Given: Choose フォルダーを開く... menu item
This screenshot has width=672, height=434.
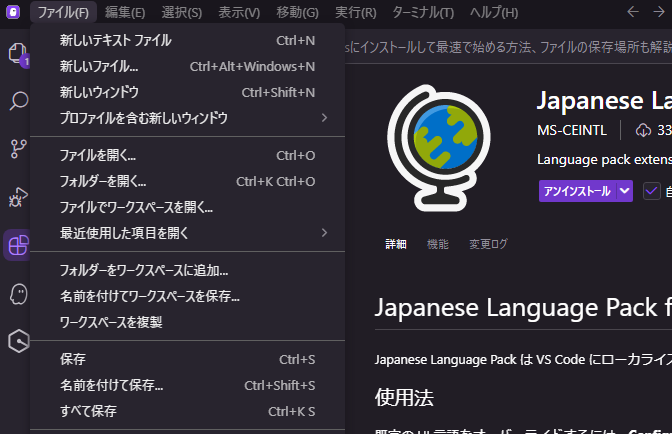Looking at the screenshot, I should tap(187, 182).
